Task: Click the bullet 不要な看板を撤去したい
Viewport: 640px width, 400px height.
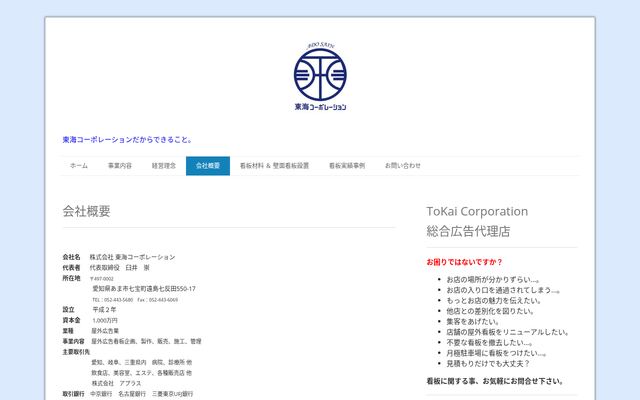Action: (489, 342)
